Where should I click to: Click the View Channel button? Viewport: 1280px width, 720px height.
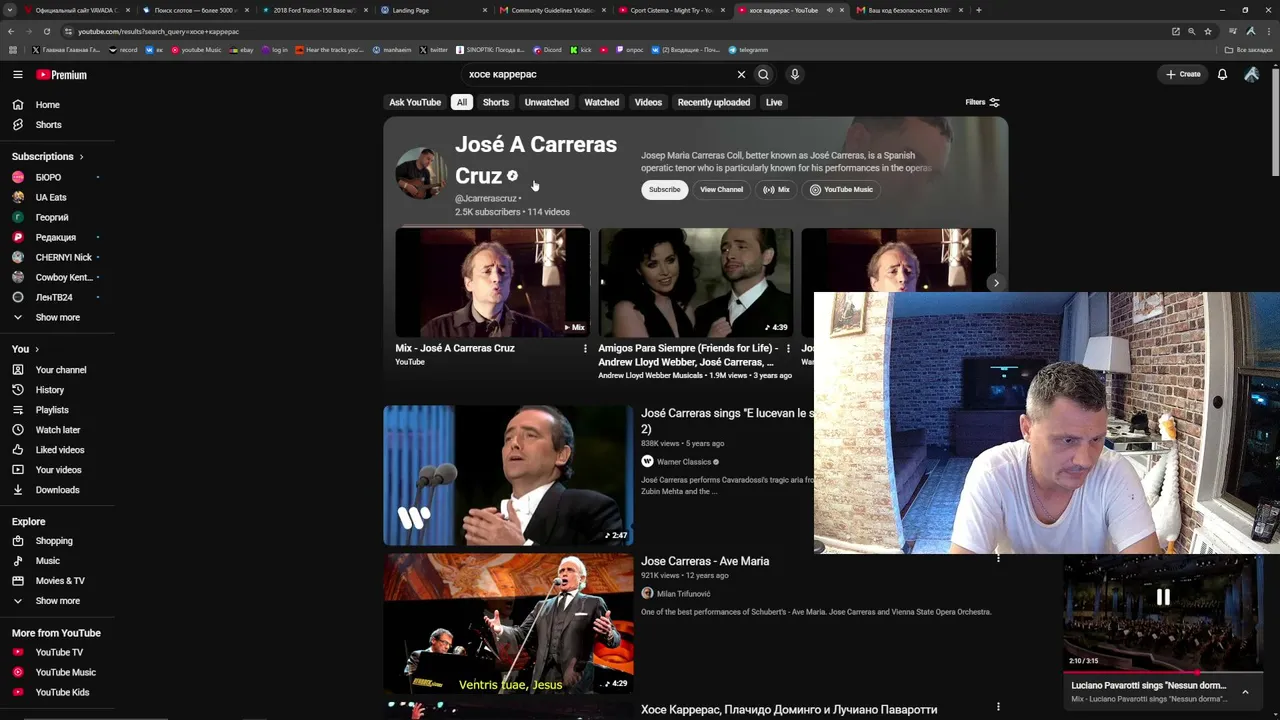coord(721,189)
